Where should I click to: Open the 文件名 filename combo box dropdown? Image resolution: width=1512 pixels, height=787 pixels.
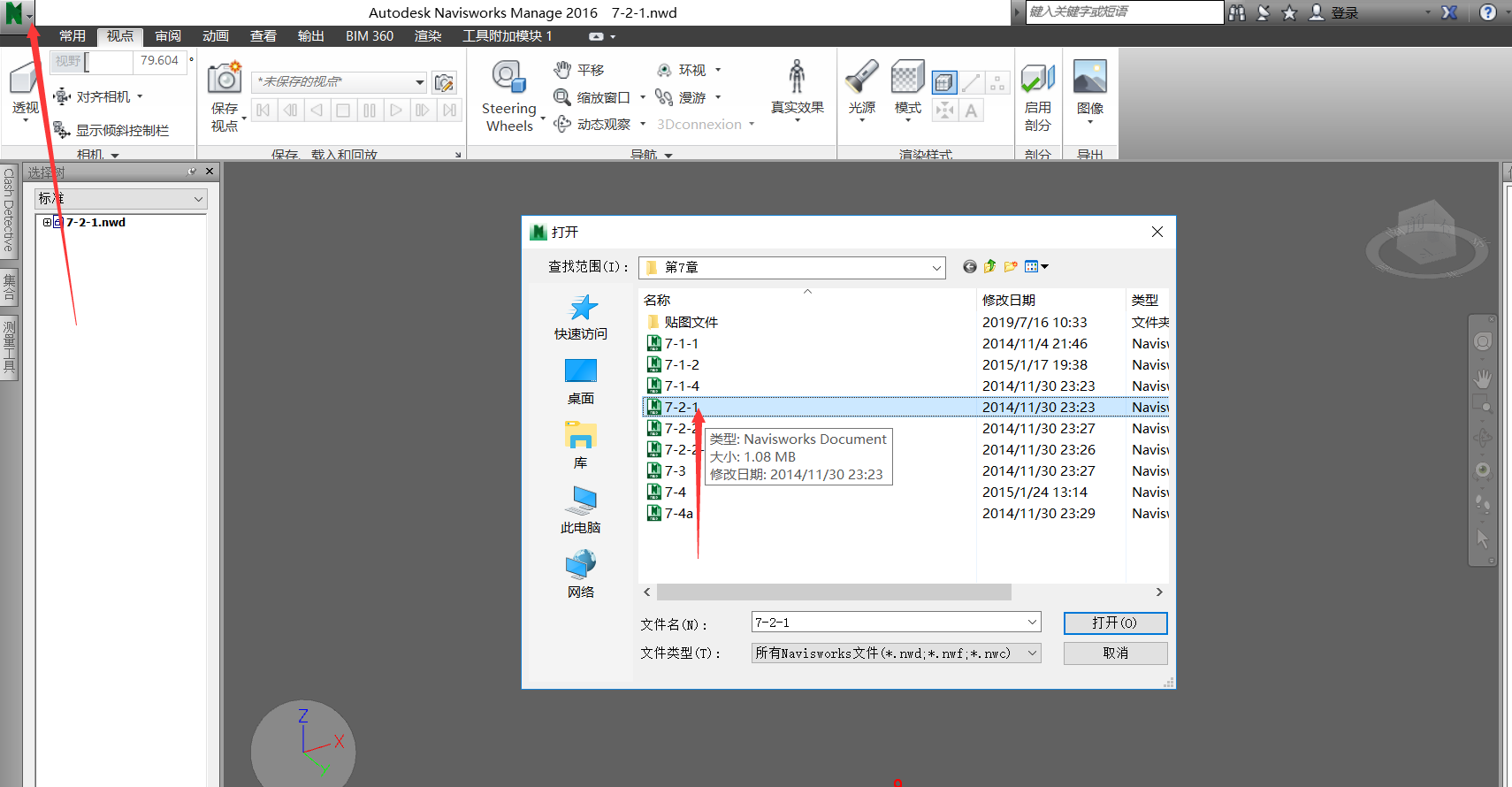coord(1032,623)
